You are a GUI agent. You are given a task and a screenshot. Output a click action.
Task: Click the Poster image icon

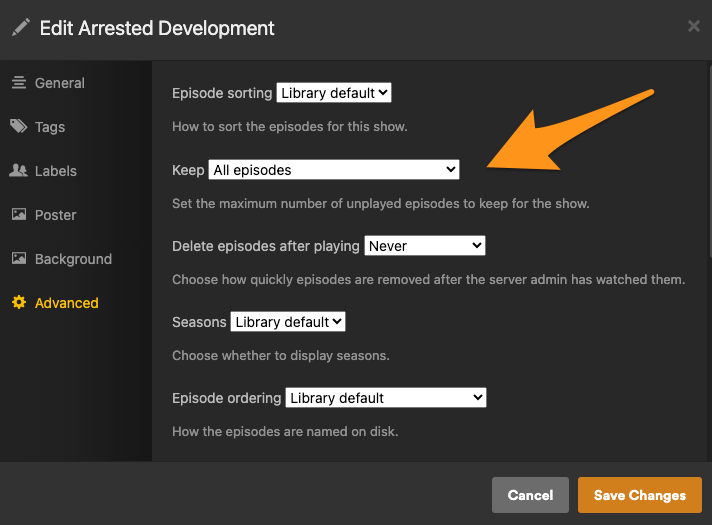click(19, 214)
